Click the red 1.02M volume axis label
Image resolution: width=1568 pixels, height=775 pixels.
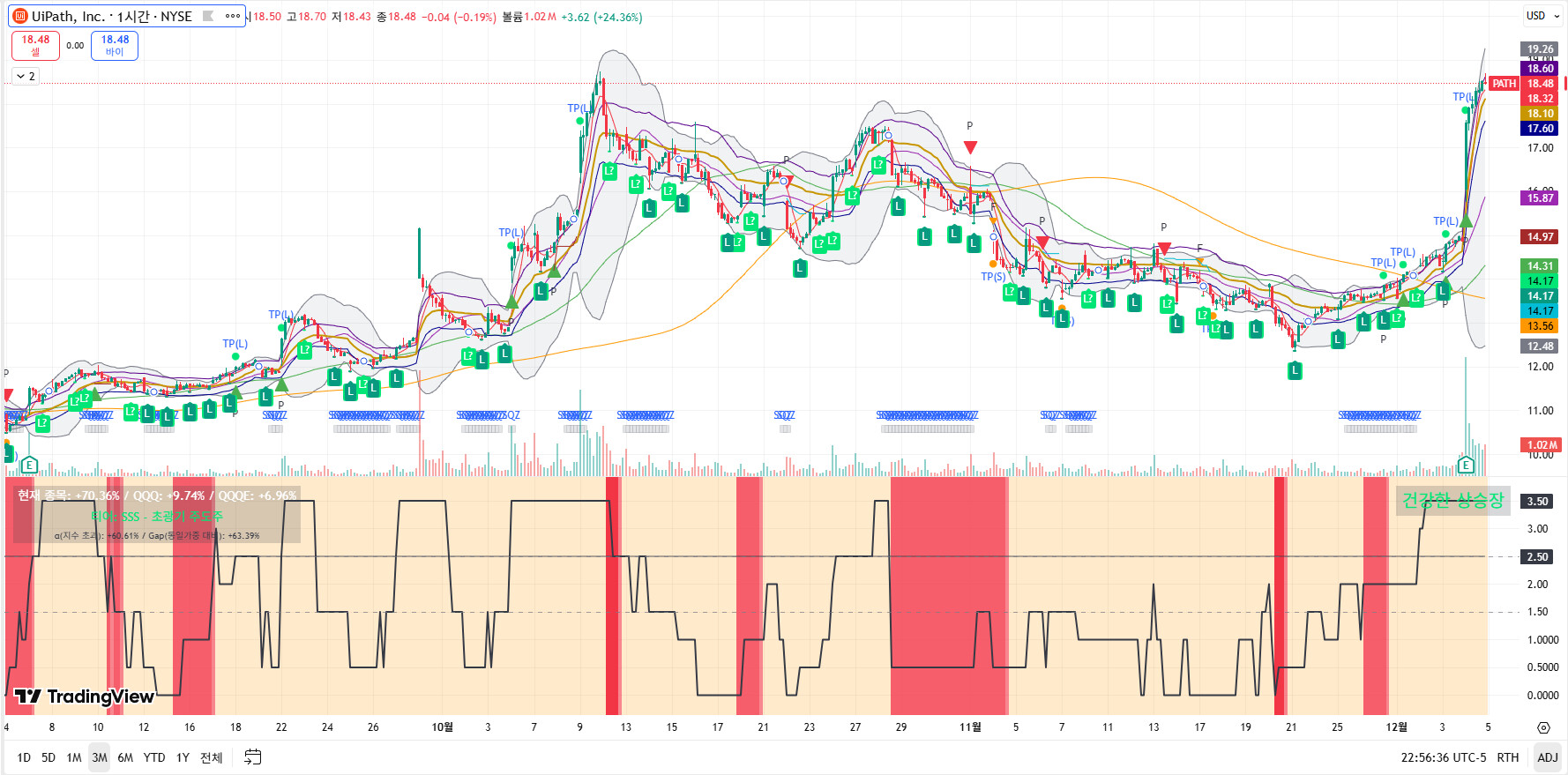[x=1542, y=445]
